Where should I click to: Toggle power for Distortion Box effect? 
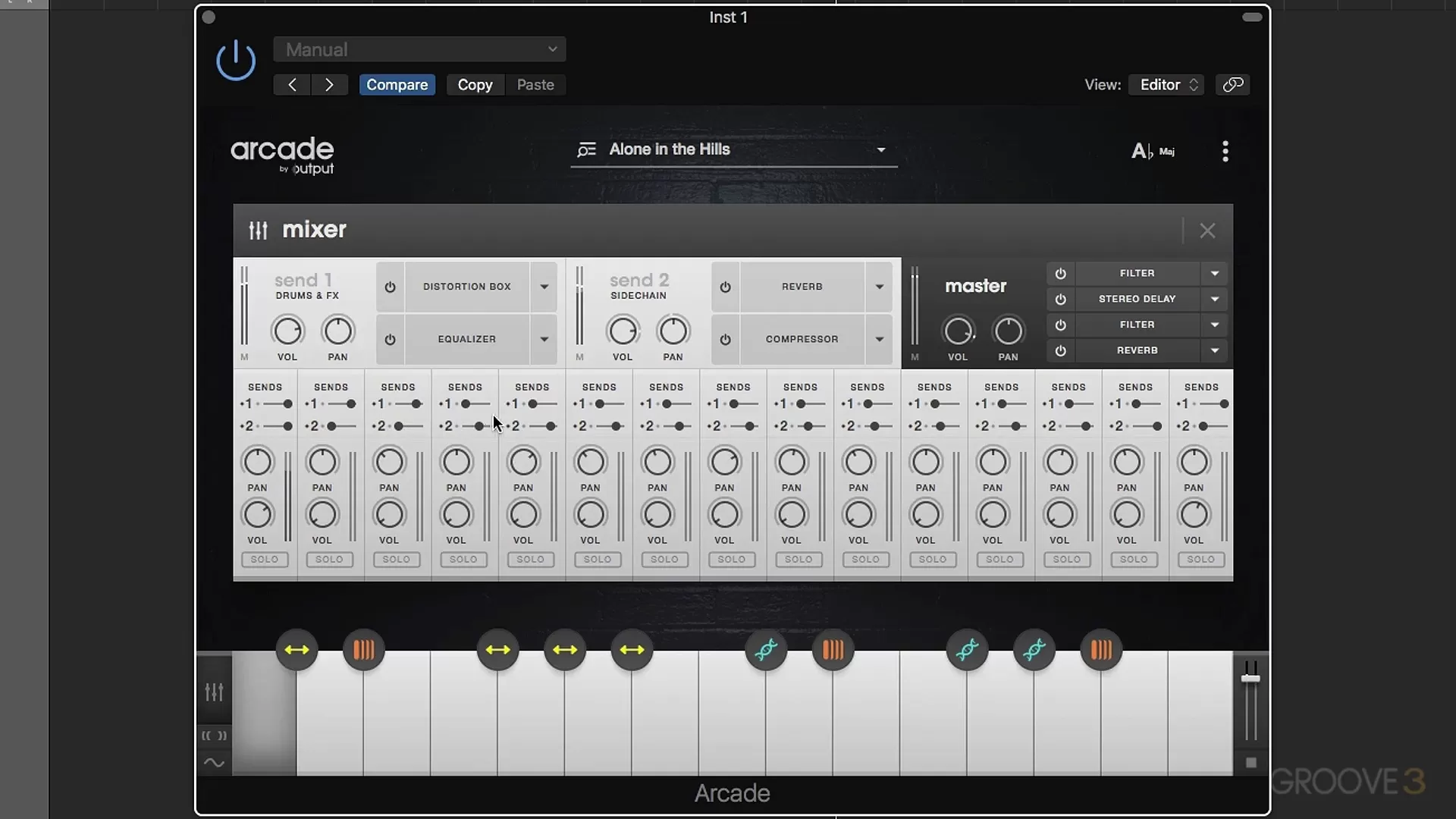[x=390, y=287]
